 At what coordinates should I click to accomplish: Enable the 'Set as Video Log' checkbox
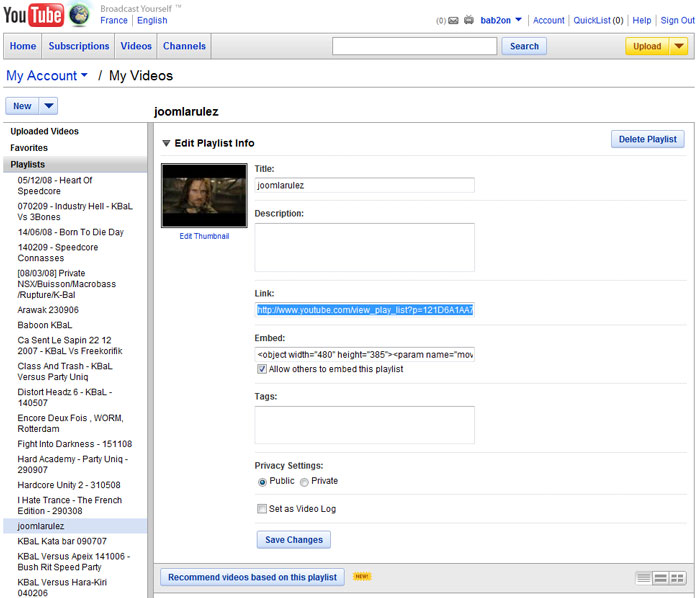pos(262,509)
